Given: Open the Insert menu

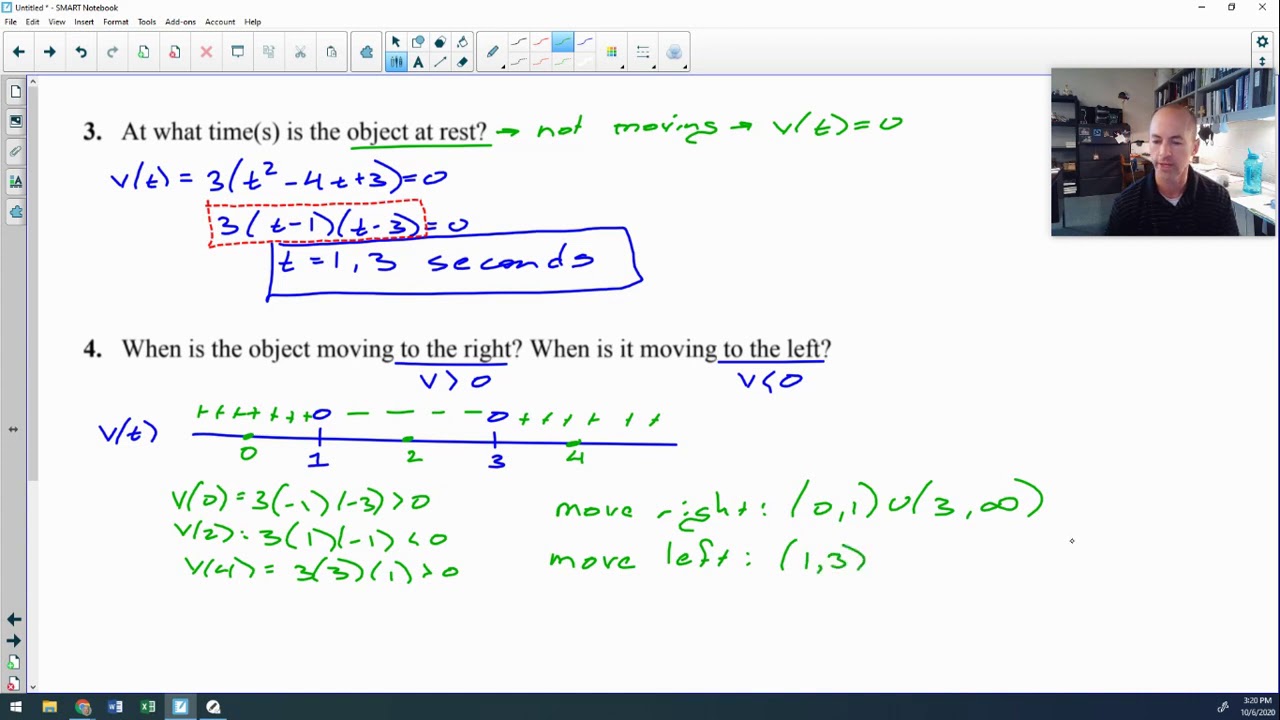Looking at the screenshot, I should click(84, 21).
